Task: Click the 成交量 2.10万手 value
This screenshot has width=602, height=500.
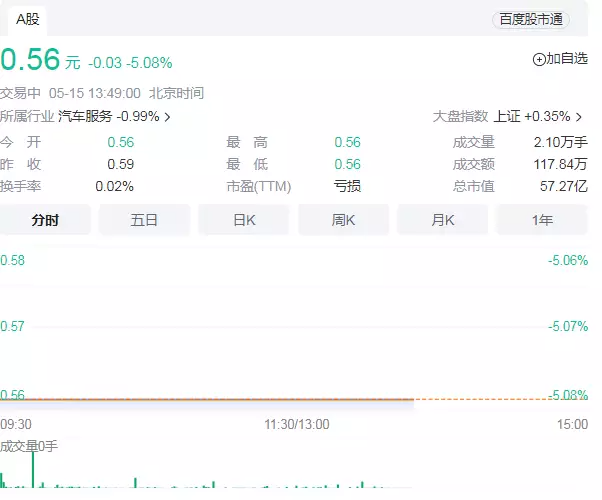Action: tap(561, 142)
